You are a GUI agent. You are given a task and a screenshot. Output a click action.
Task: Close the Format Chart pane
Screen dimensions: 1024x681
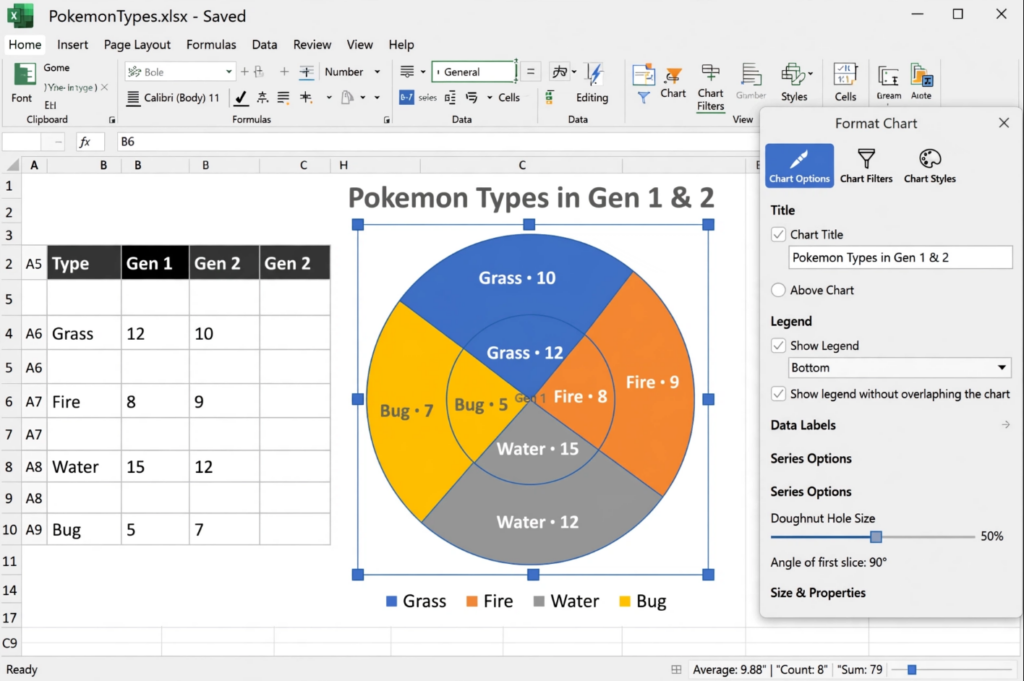pos(1004,123)
